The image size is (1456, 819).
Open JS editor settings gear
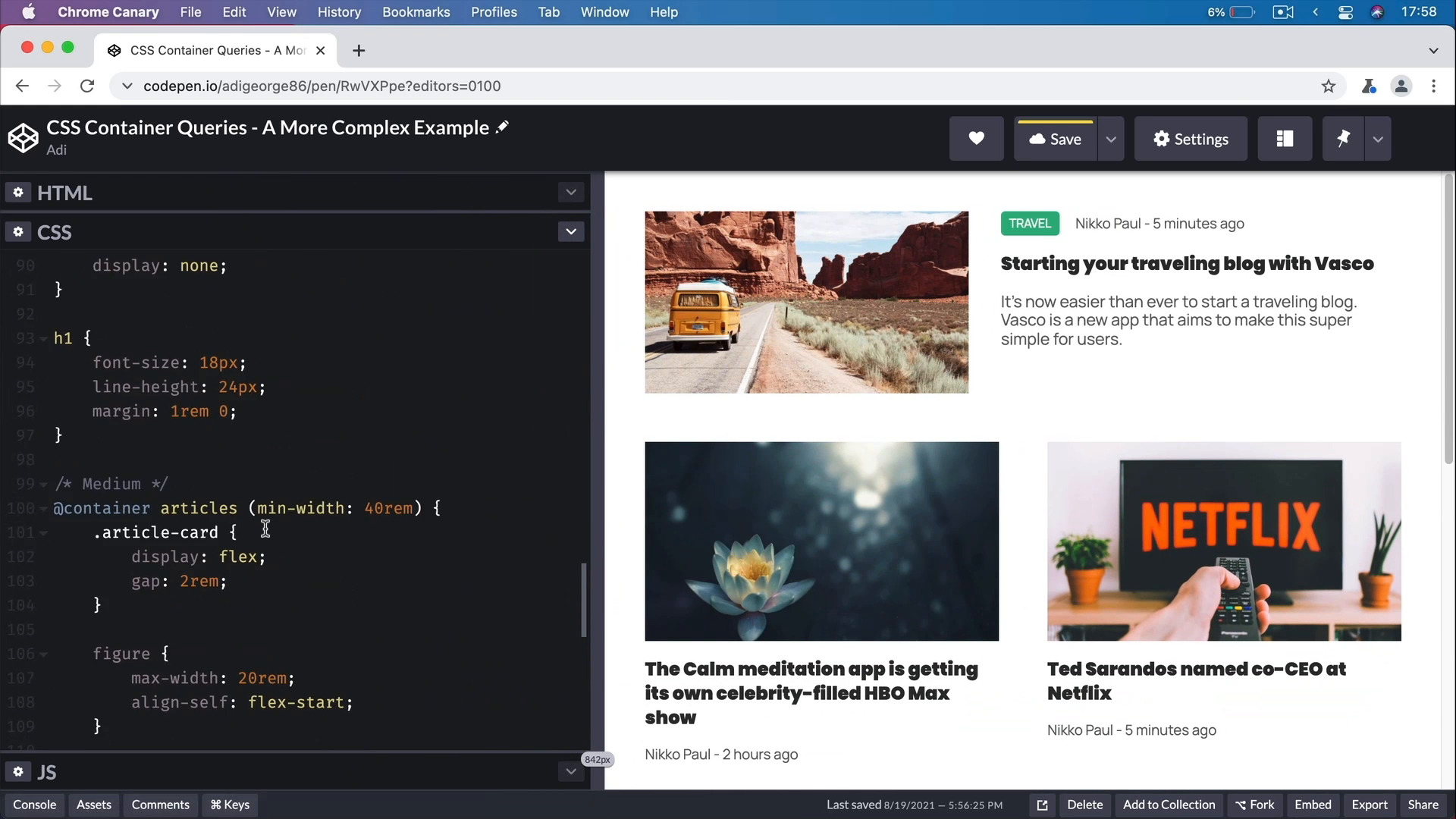[18, 772]
